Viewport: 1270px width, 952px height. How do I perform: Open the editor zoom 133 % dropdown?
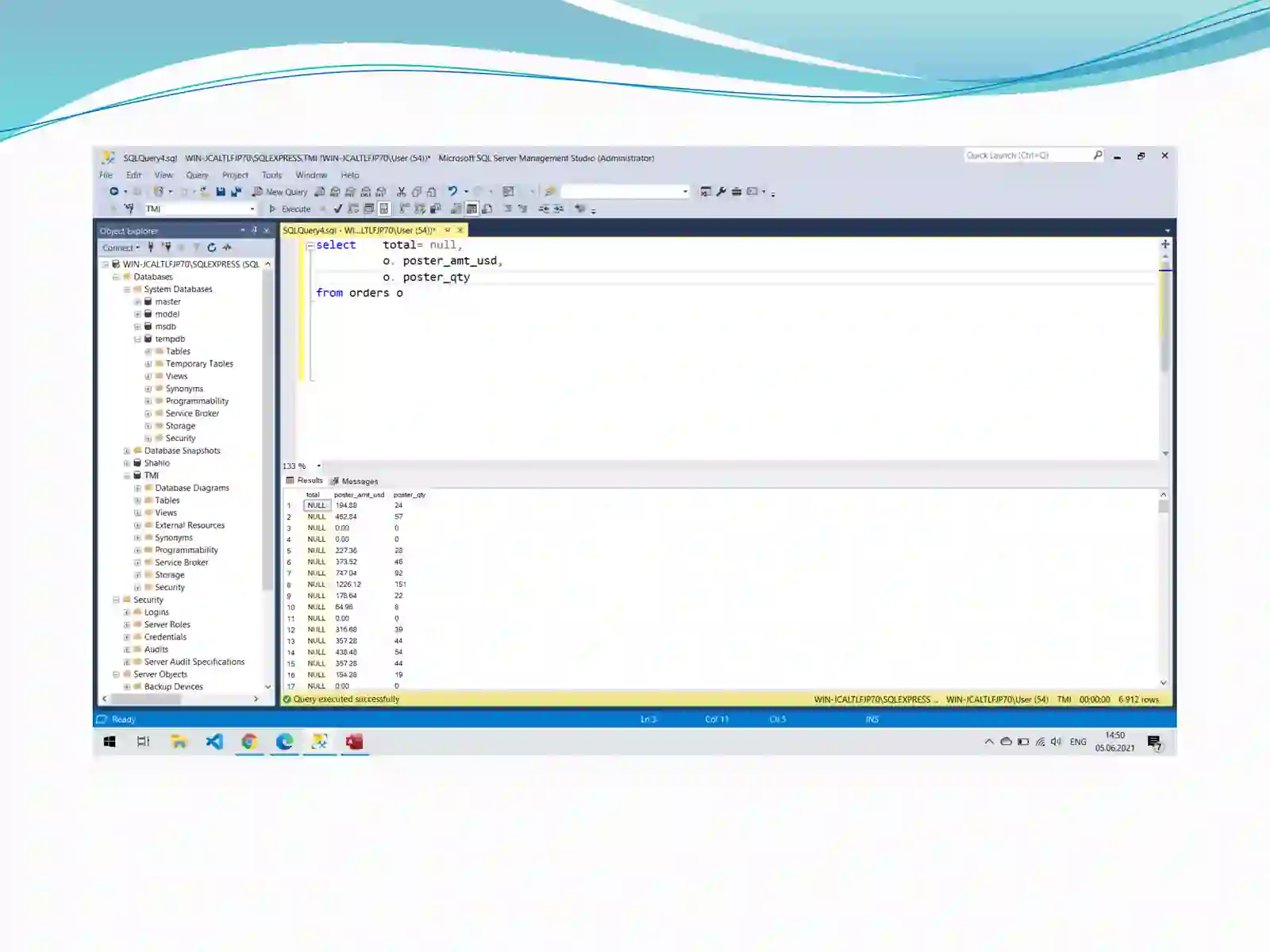click(x=319, y=466)
